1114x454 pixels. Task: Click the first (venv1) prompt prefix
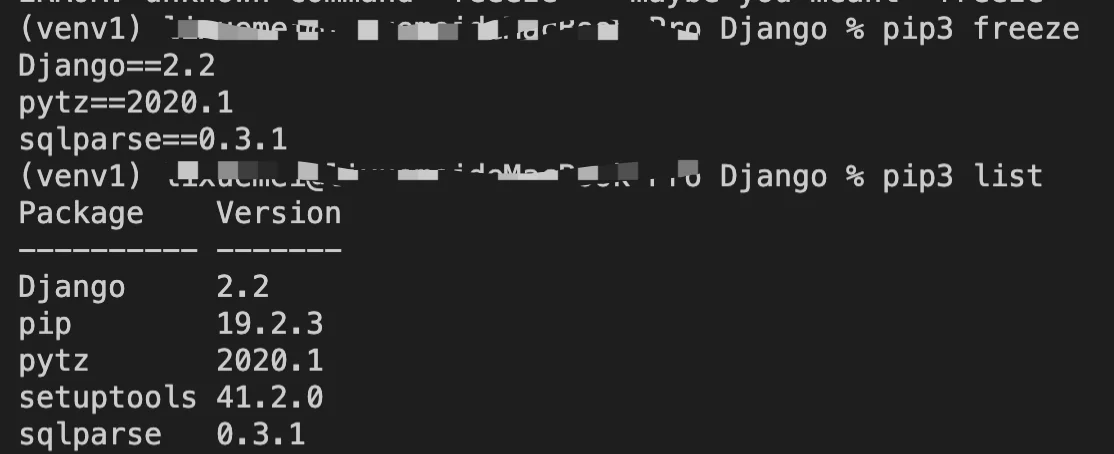coord(81,31)
